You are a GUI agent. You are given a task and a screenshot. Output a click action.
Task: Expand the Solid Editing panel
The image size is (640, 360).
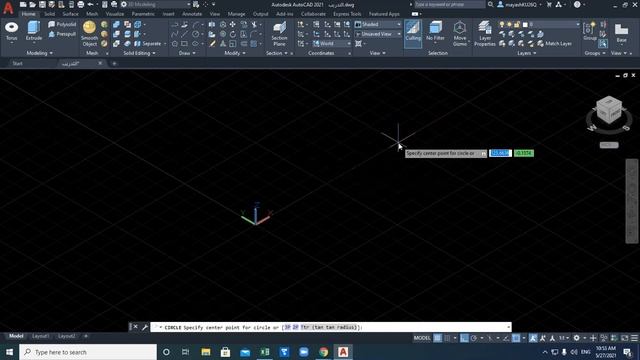coord(139,53)
